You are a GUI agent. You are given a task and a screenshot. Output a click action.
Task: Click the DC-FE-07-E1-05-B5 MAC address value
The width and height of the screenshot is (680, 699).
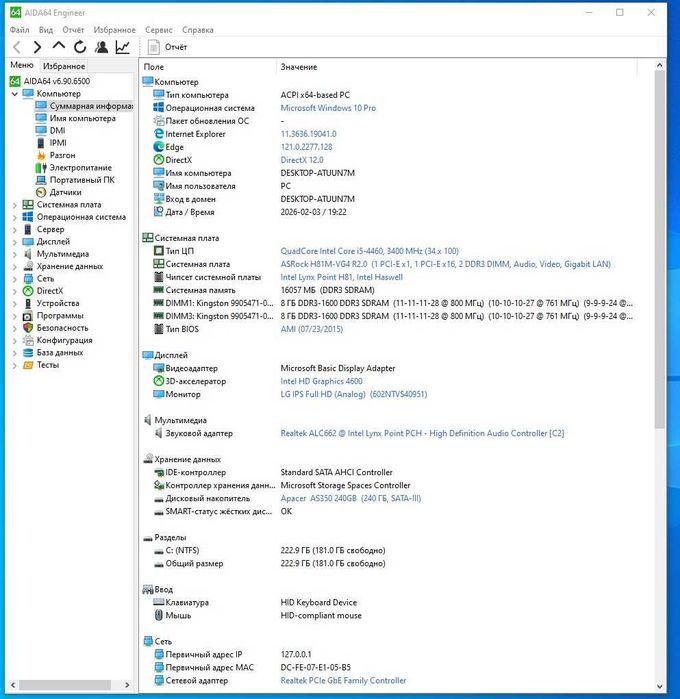316,667
